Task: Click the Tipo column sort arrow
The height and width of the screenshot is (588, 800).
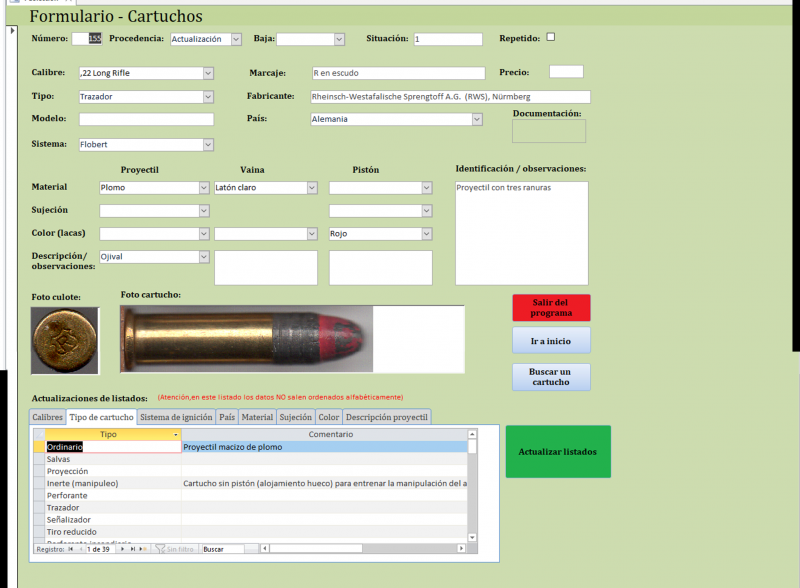Action: coord(176,435)
